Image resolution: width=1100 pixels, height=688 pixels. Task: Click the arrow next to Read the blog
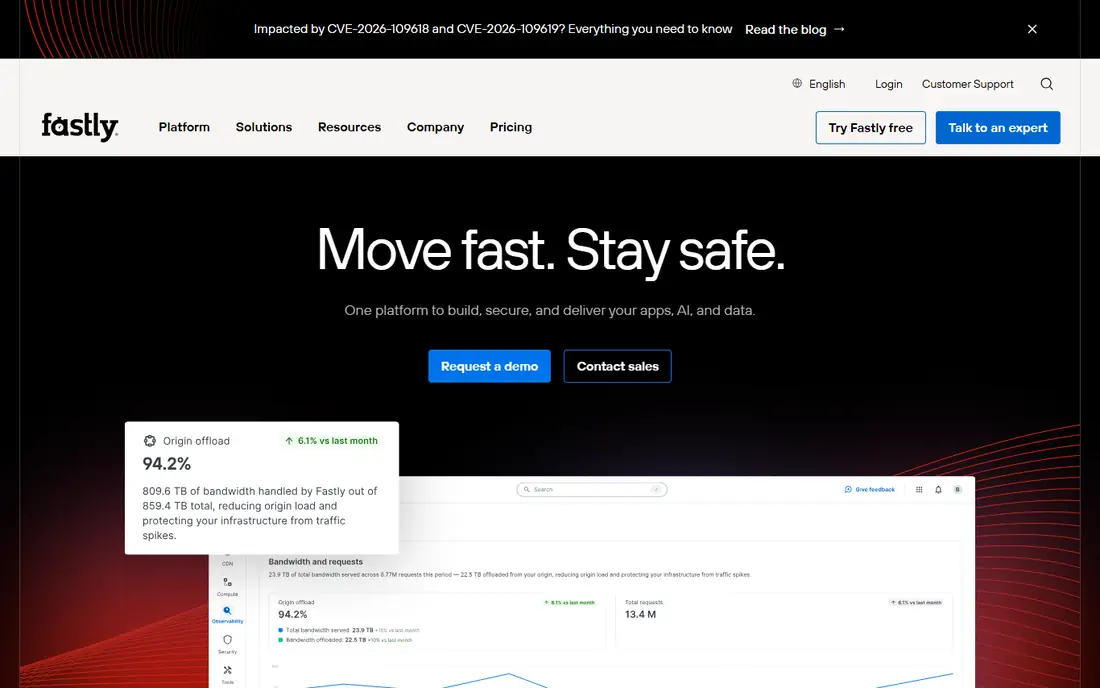click(x=839, y=29)
